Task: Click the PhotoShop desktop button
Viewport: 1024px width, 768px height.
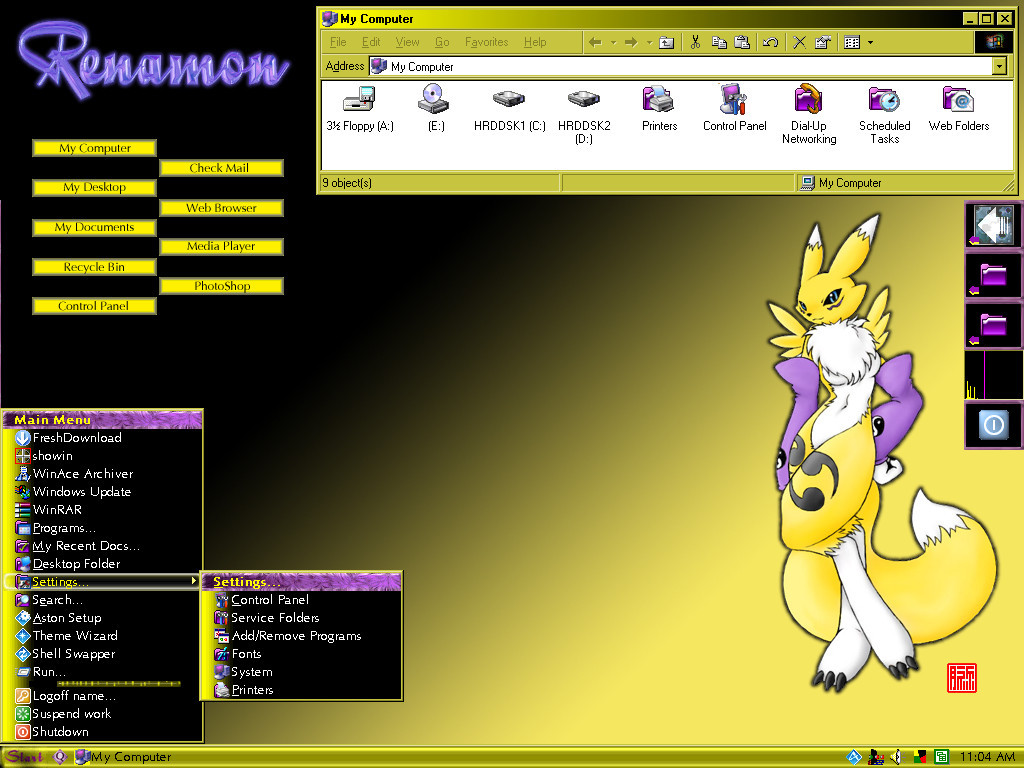Action: click(221, 286)
